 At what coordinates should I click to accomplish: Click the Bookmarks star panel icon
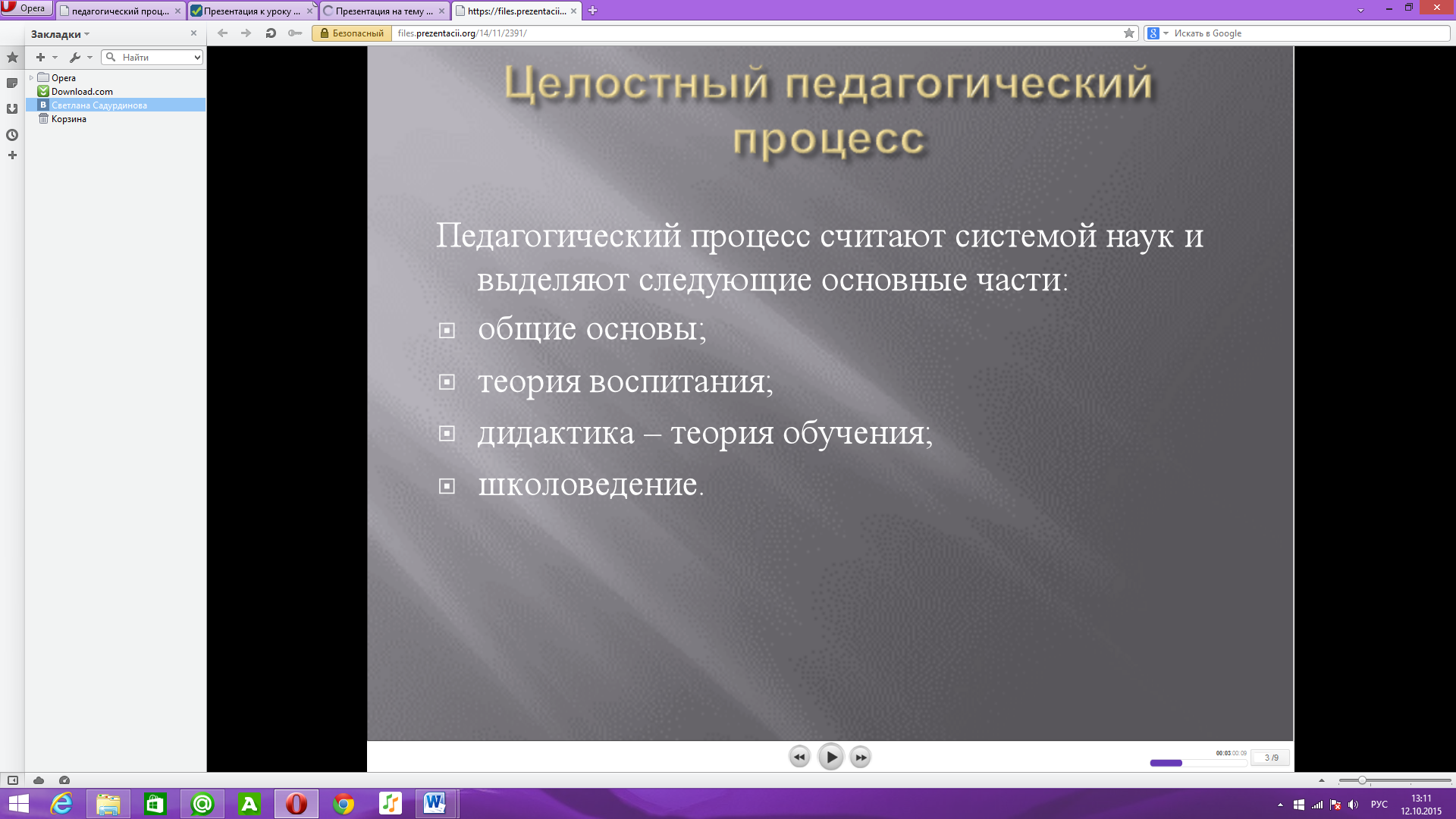(x=12, y=58)
